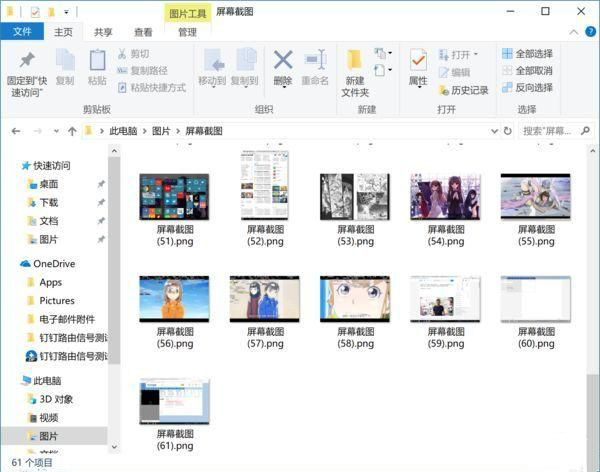Click the Paste icon in ribbon
The width and height of the screenshot is (600, 472).
tap(97, 61)
